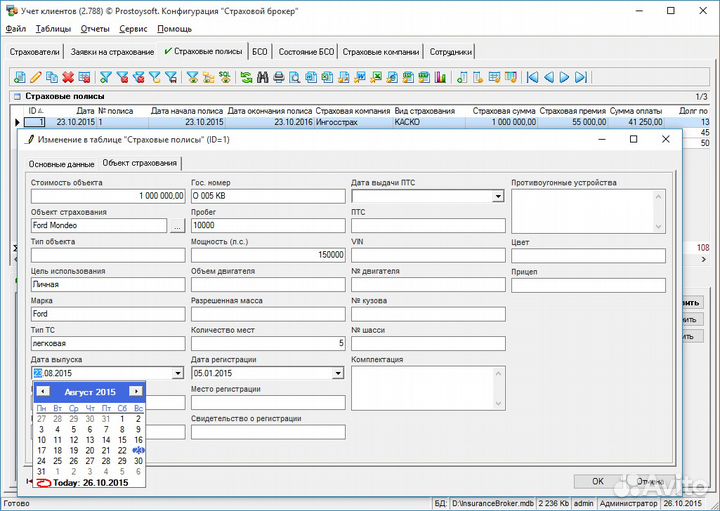720x511 pixels.
Task: Switch to the Основные данные tab
Action: click(61, 163)
